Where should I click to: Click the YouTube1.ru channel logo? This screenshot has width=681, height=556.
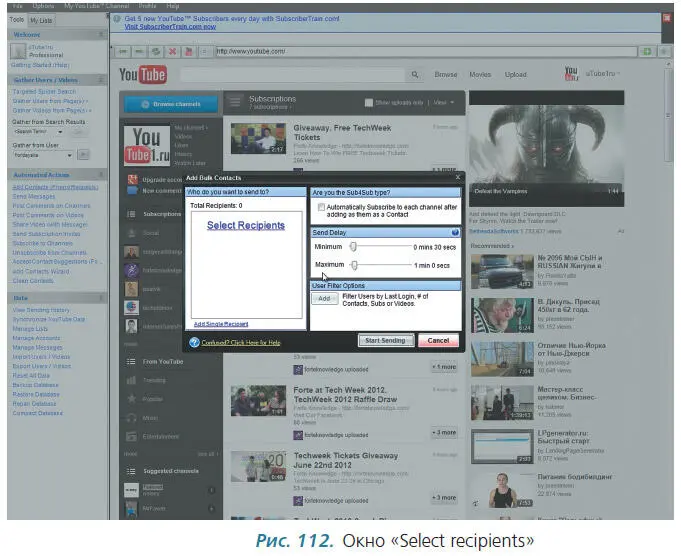[147, 146]
